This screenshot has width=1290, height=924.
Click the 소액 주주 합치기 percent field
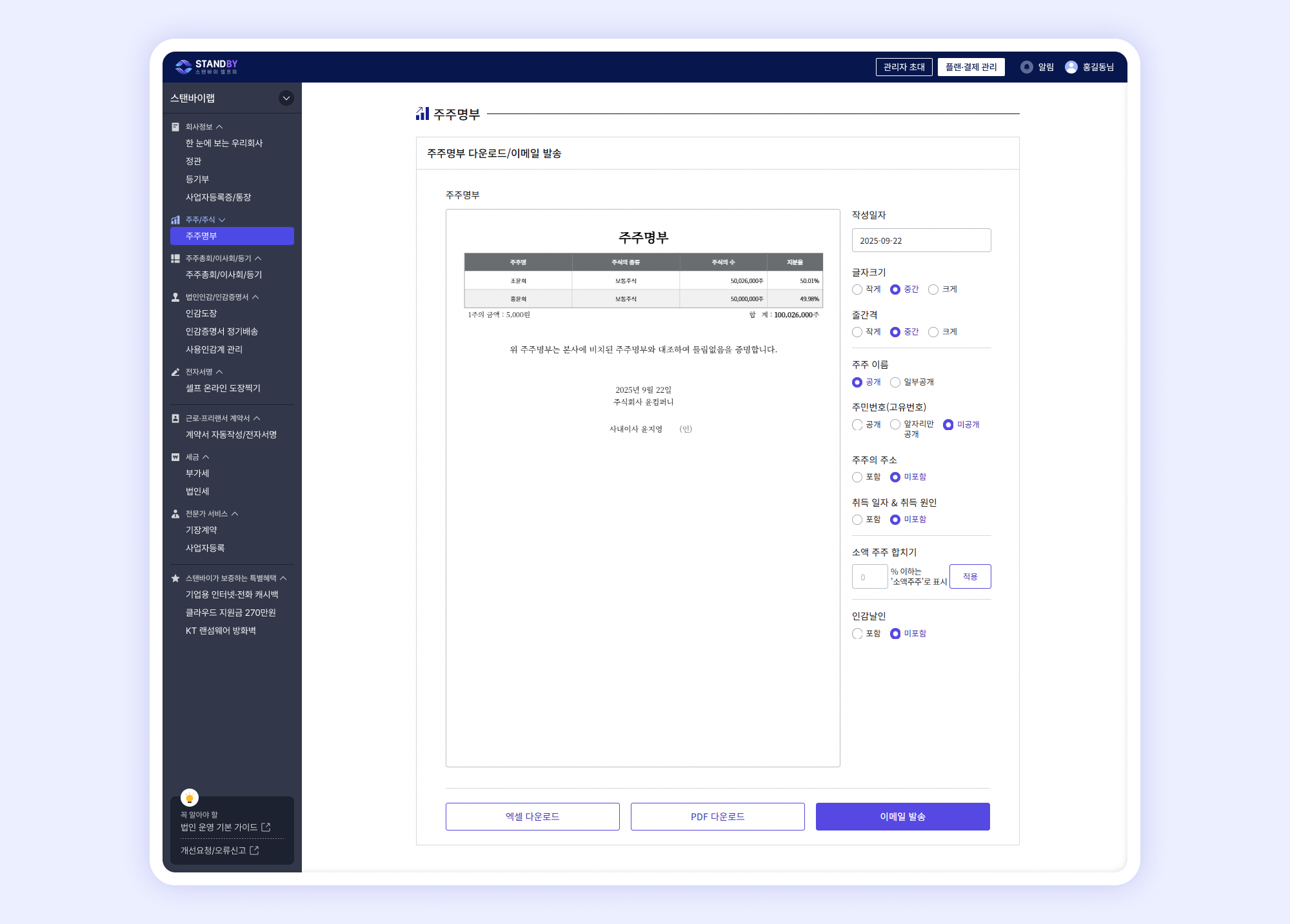point(869,577)
